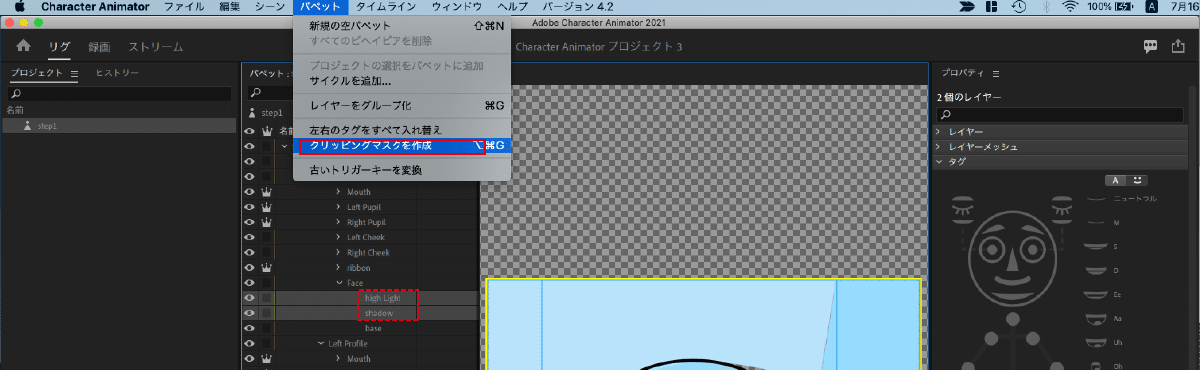The image size is (1200, 370).
Task: Open the ヒストリー panel tab
Action: (x=117, y=73)
